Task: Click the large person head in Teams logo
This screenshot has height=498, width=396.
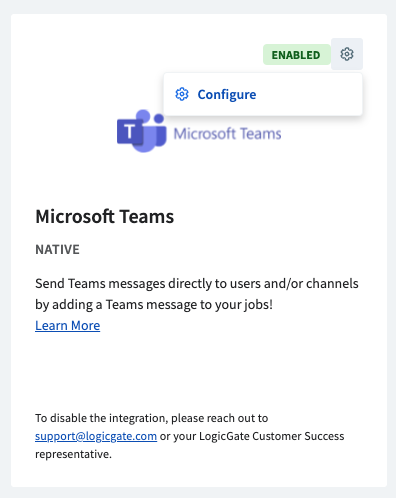Action: [144, 116]
